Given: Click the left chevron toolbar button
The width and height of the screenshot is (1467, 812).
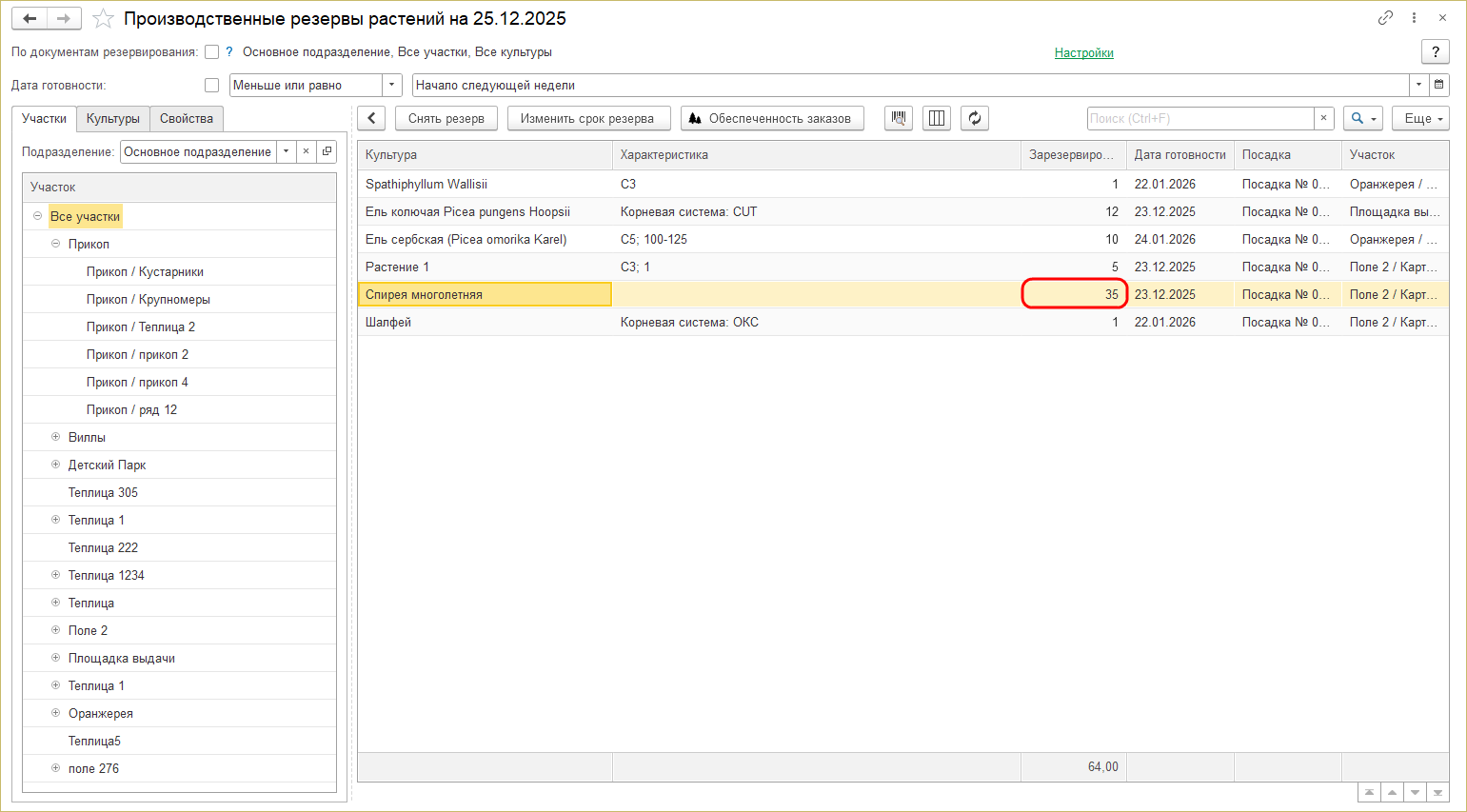Looking at the screenshot, I should point(371,118).
